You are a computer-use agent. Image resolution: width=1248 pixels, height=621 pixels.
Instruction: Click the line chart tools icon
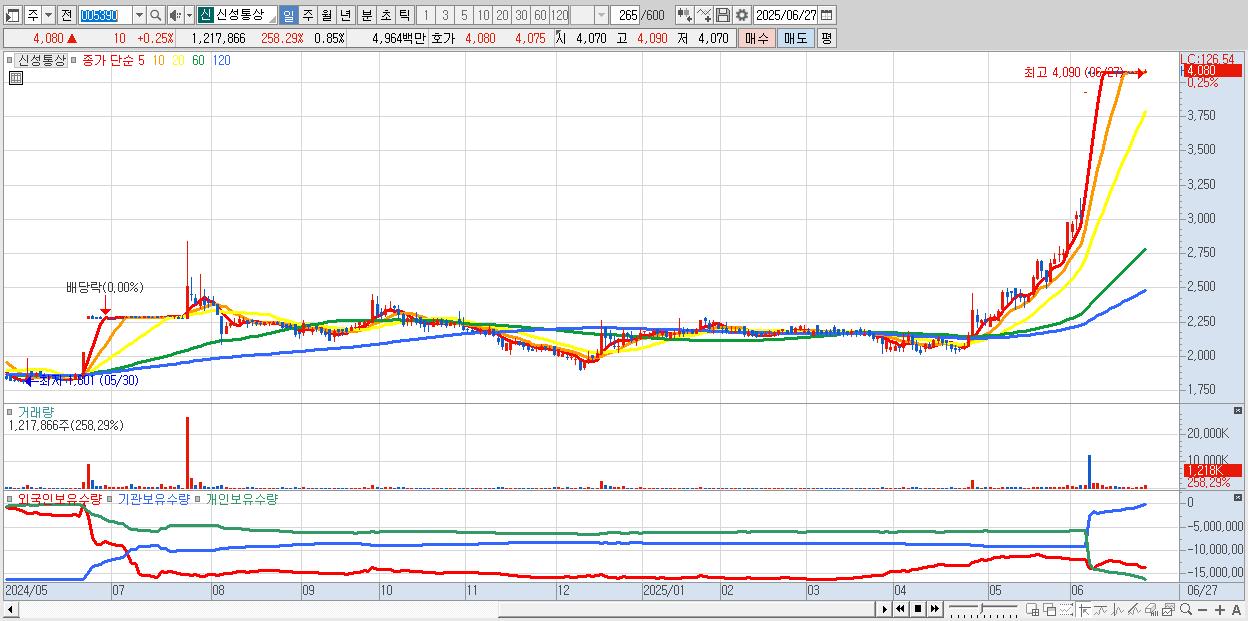[x=704, y=15]
